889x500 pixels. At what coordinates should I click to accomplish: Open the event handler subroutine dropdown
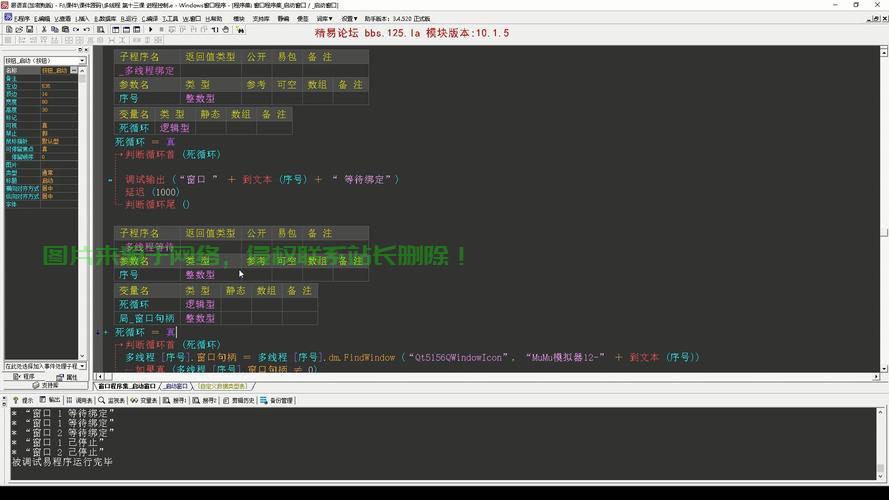pyautogui.click(x=83, y=366)
